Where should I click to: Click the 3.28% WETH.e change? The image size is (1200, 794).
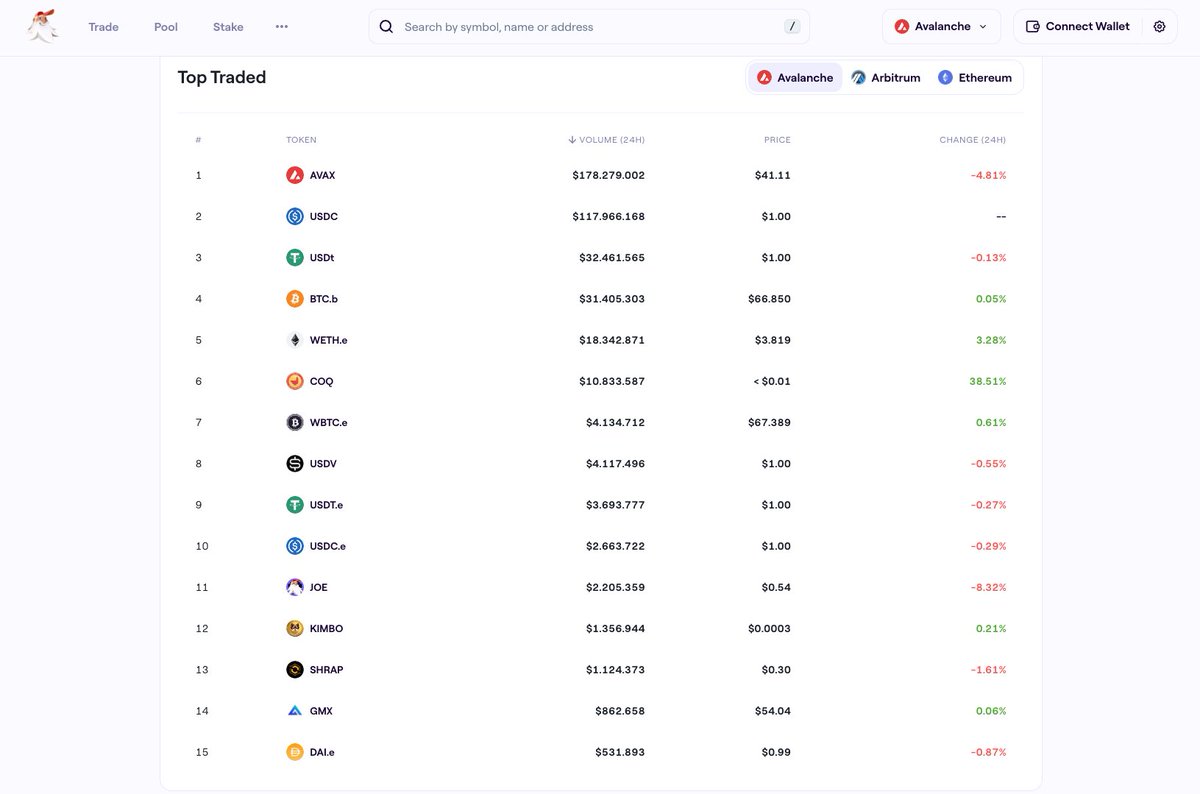point(991,340)
